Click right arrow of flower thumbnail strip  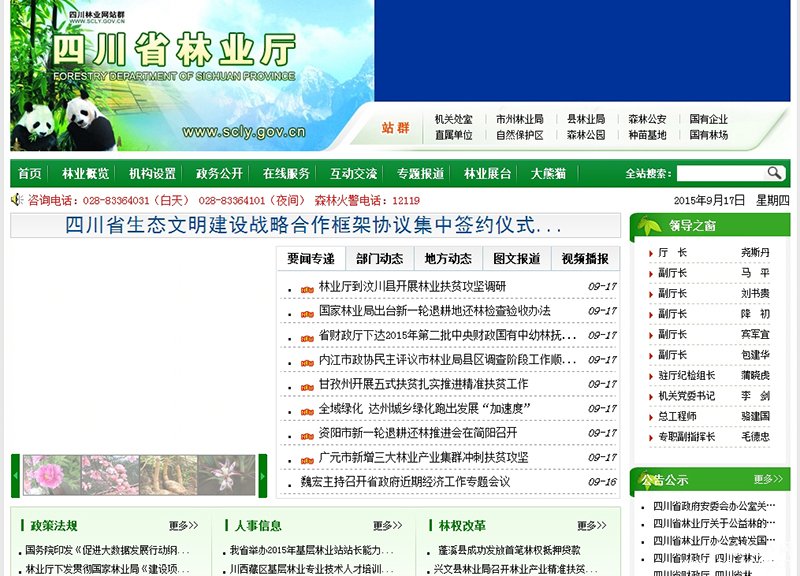pyautogui.click(x=263, y=475)
